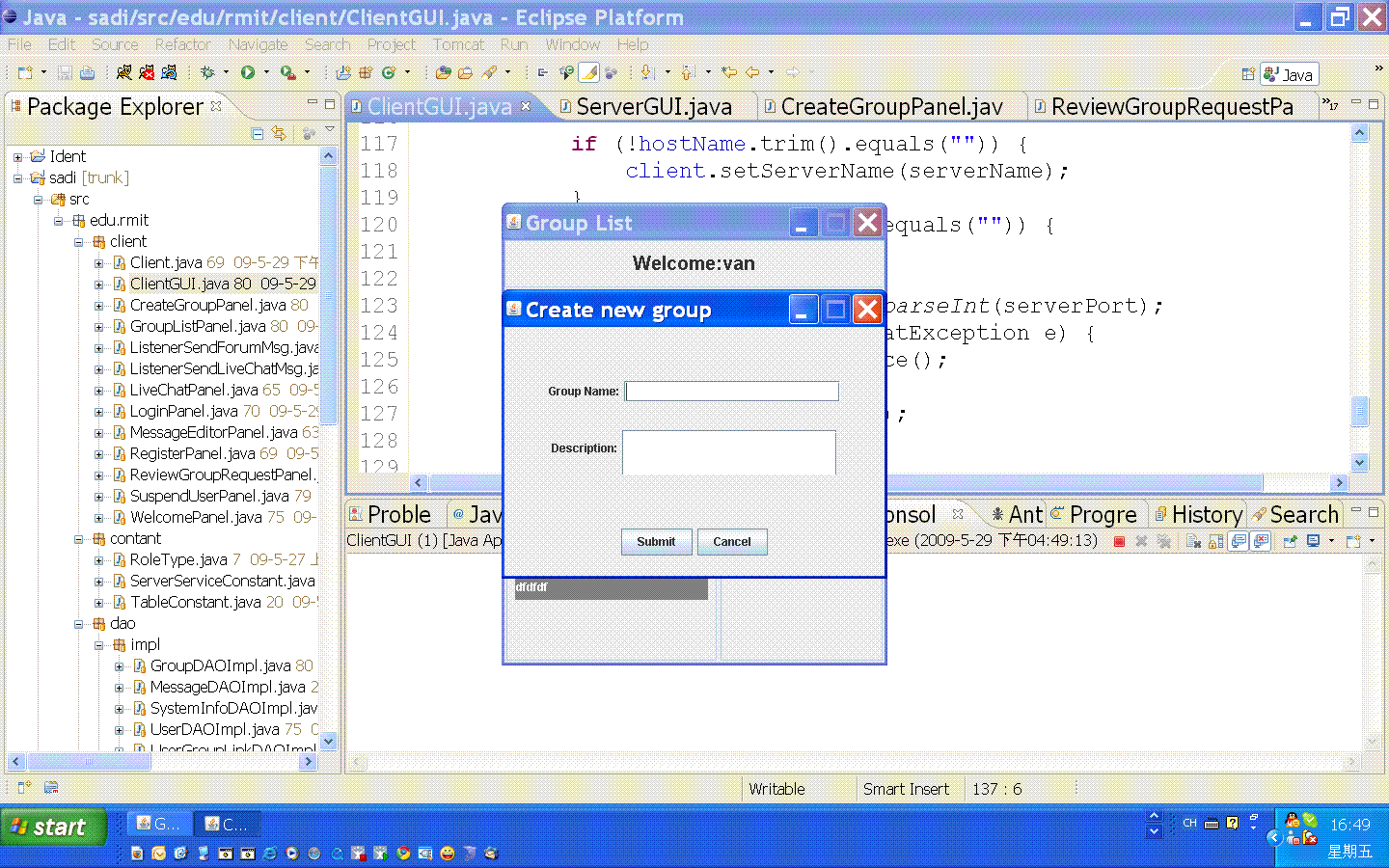Toggle Show Console on standard output change
Viewport: 1389px width, 868px height.
[x=1239, y=541]
